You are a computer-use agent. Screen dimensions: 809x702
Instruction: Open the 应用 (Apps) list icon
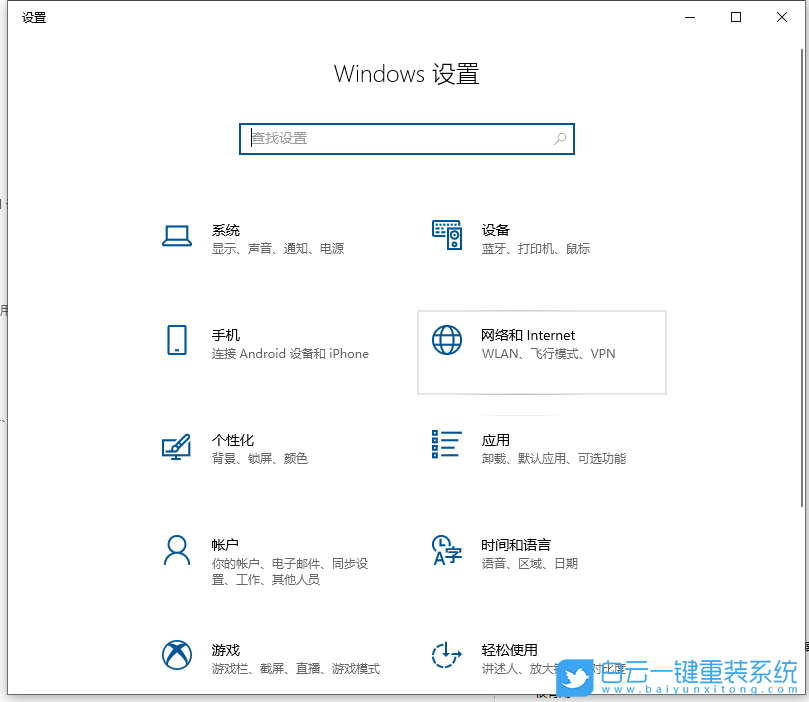[446, 445]
